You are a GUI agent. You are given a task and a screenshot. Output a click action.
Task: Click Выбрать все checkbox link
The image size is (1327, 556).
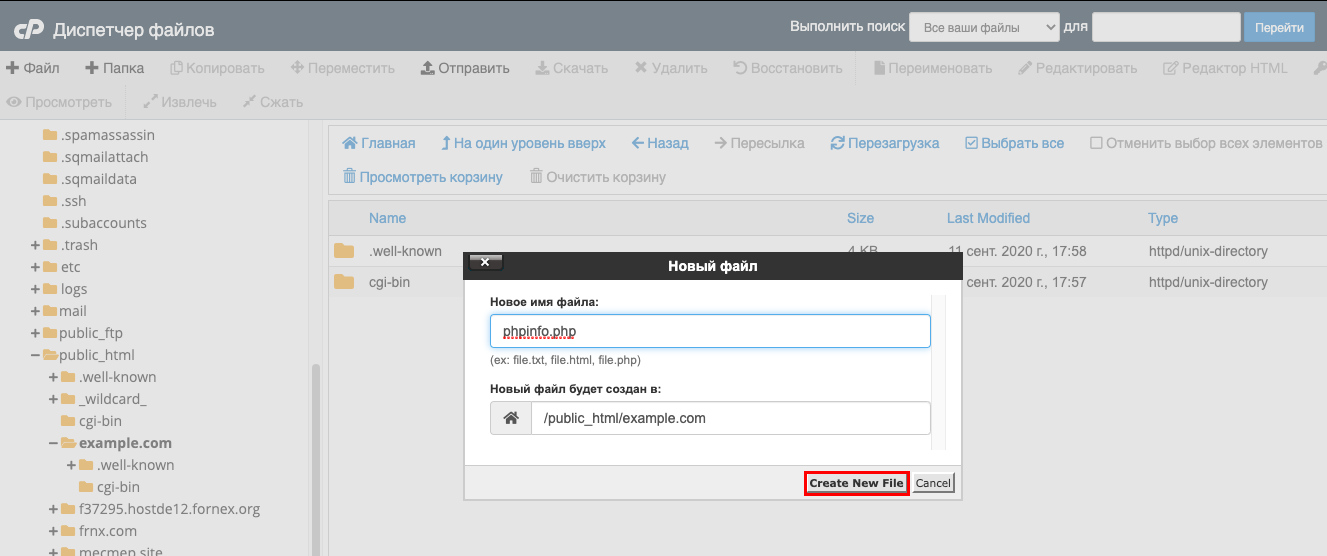tap(1014, 143)
